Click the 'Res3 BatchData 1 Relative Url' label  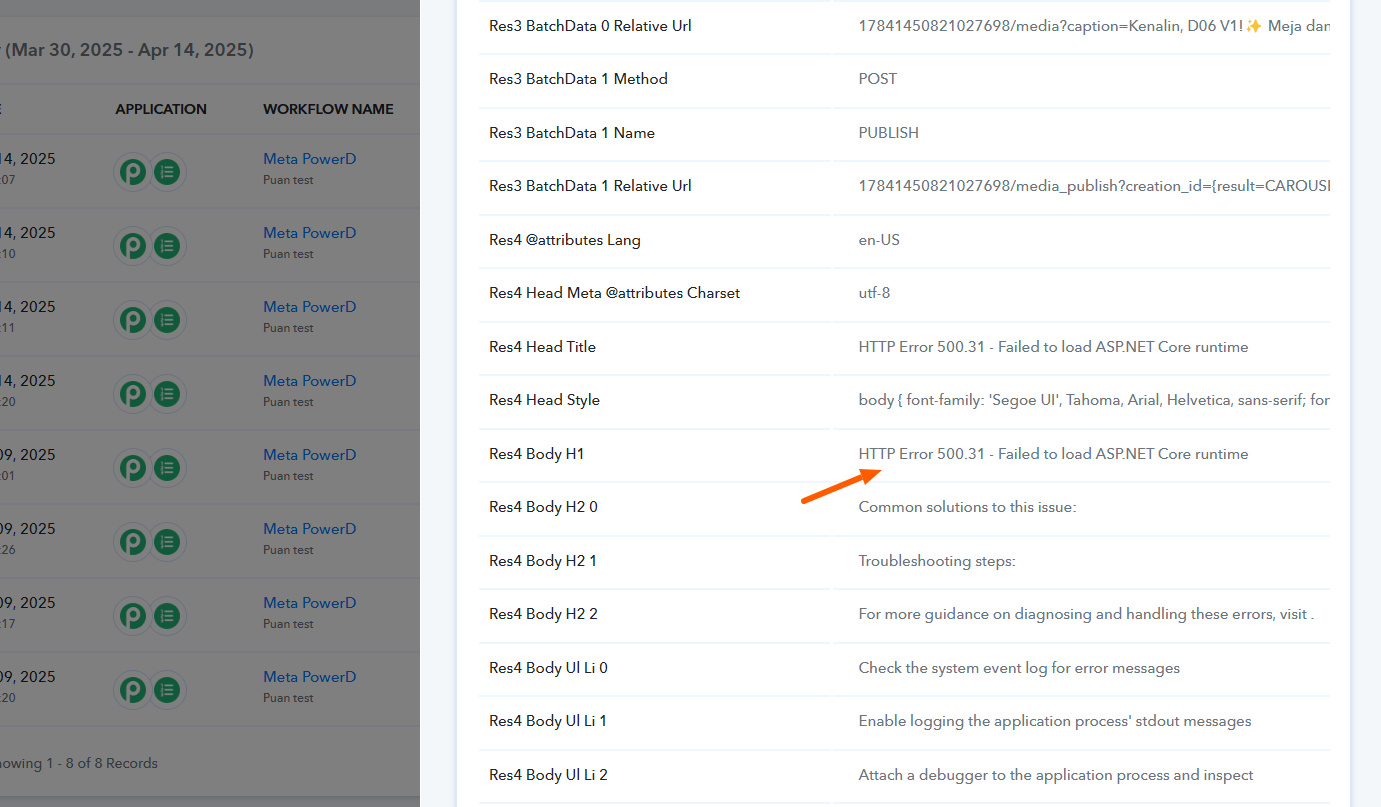pos(590,186)
